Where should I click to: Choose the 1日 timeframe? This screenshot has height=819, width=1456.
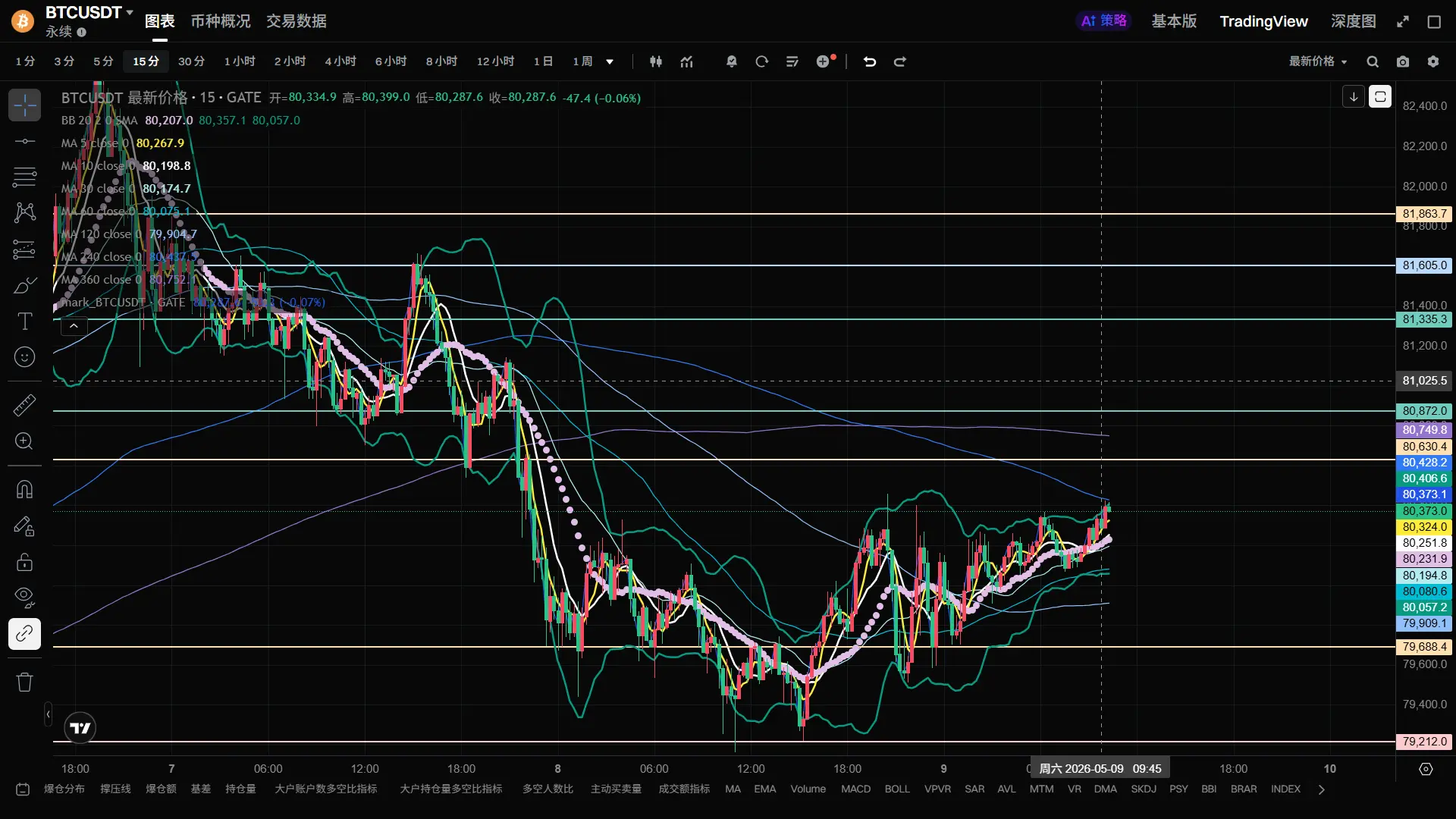pyautogui.click(x=543, y=61)
